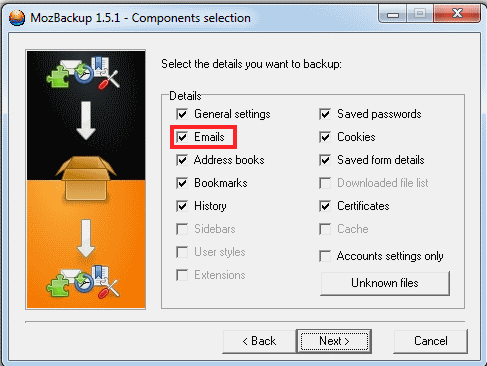
Task: Go to the Next step
Action: [334, 341]
